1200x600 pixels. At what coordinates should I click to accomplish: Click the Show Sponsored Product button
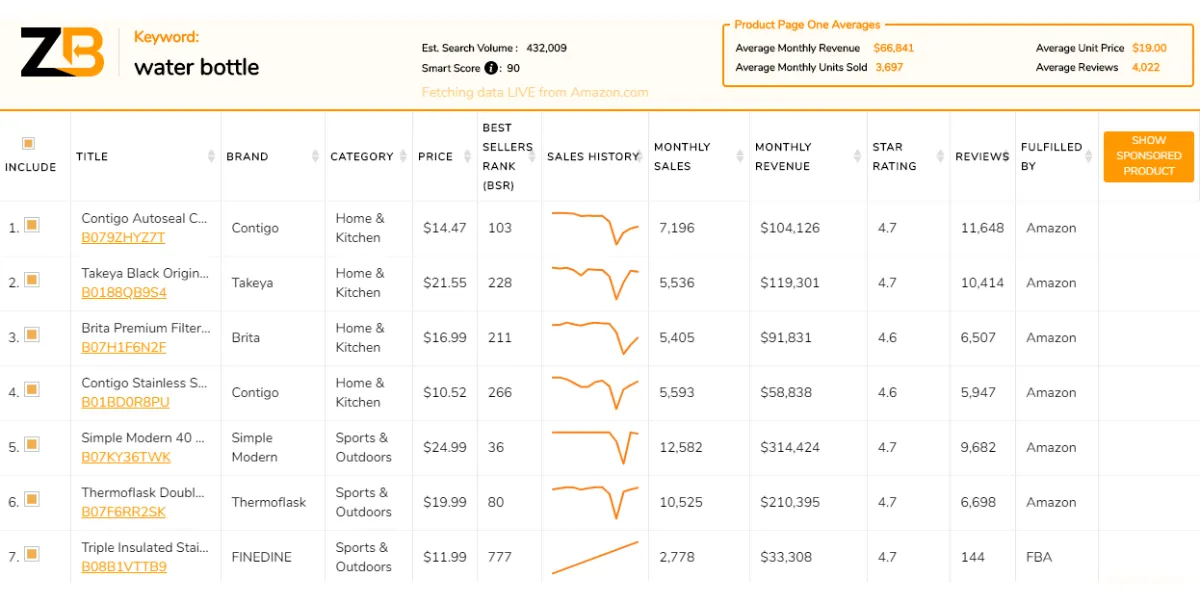[1149, 156]
